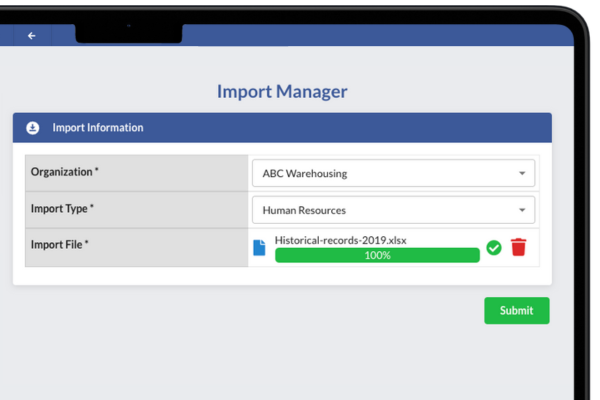
Task: Click the blue top navigation bar
Action: pos(380,35)
